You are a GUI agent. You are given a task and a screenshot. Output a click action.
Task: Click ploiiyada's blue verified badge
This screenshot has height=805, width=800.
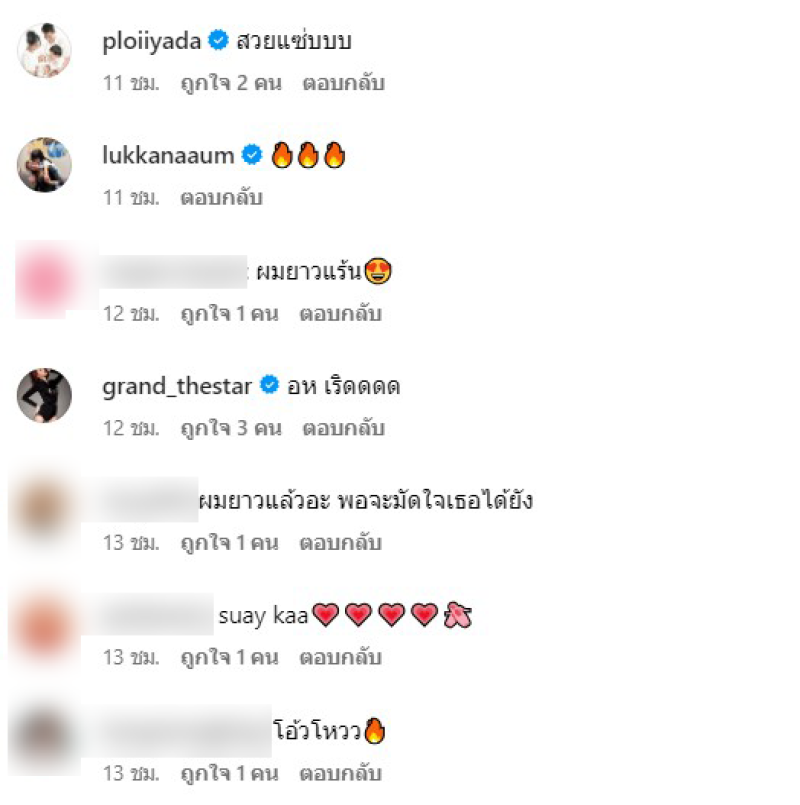pos(218,40)
